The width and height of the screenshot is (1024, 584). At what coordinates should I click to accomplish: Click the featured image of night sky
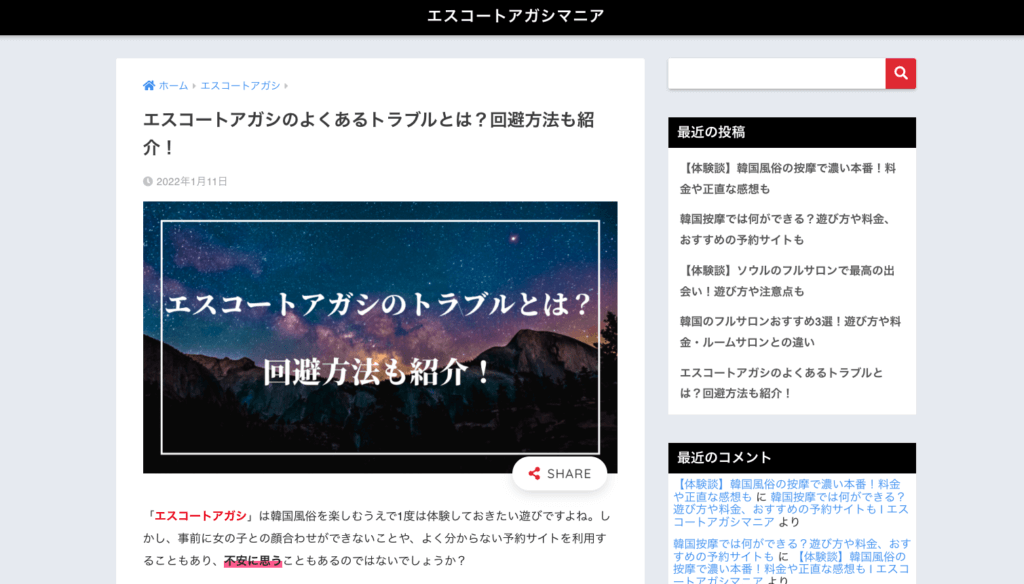point(380,337)
